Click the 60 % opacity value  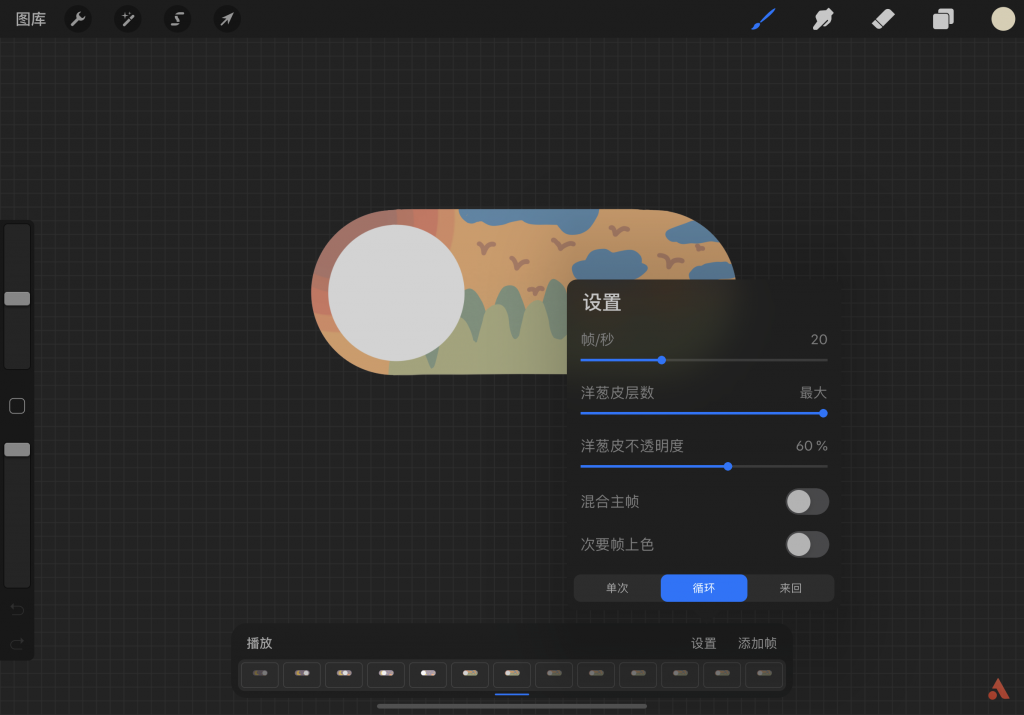(x=811, y=446)
